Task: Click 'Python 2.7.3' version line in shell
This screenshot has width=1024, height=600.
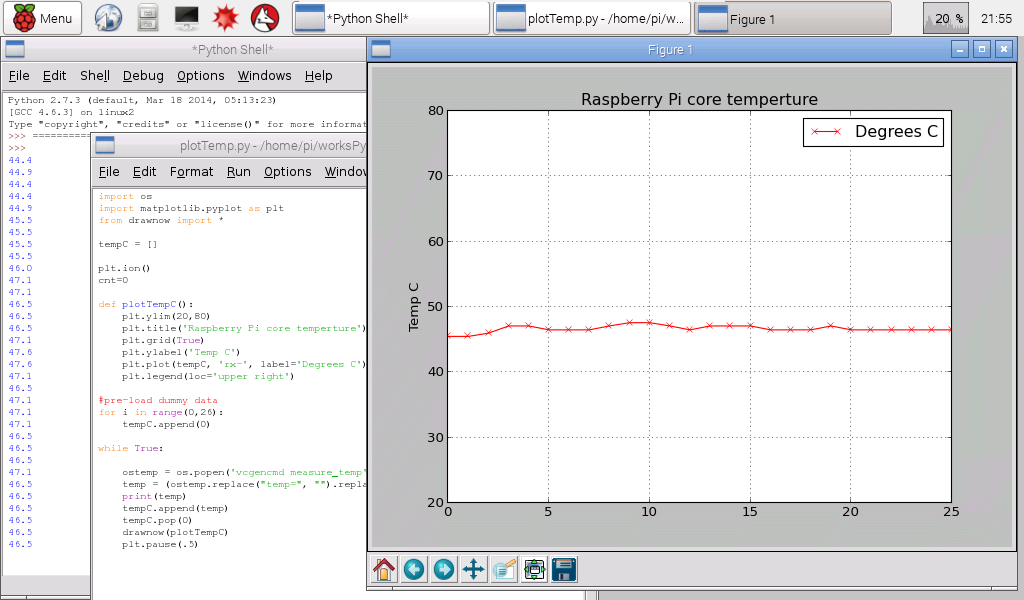Action: click(x=142, y=100)
